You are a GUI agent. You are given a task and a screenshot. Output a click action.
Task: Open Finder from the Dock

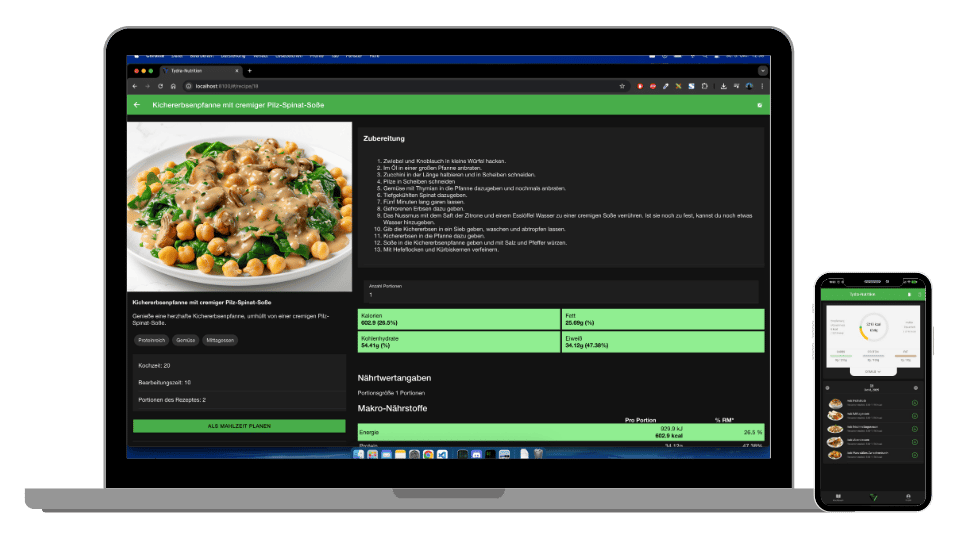(x=358, y=454)
